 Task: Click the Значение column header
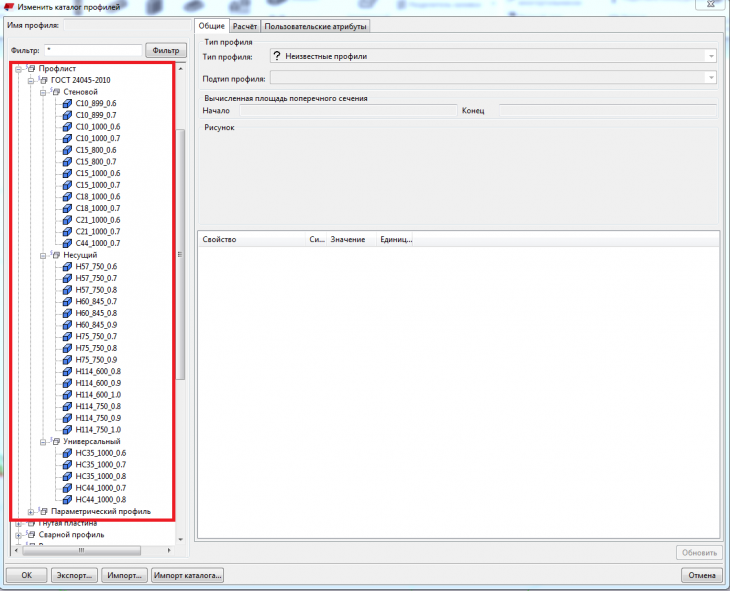click(351, 239)
